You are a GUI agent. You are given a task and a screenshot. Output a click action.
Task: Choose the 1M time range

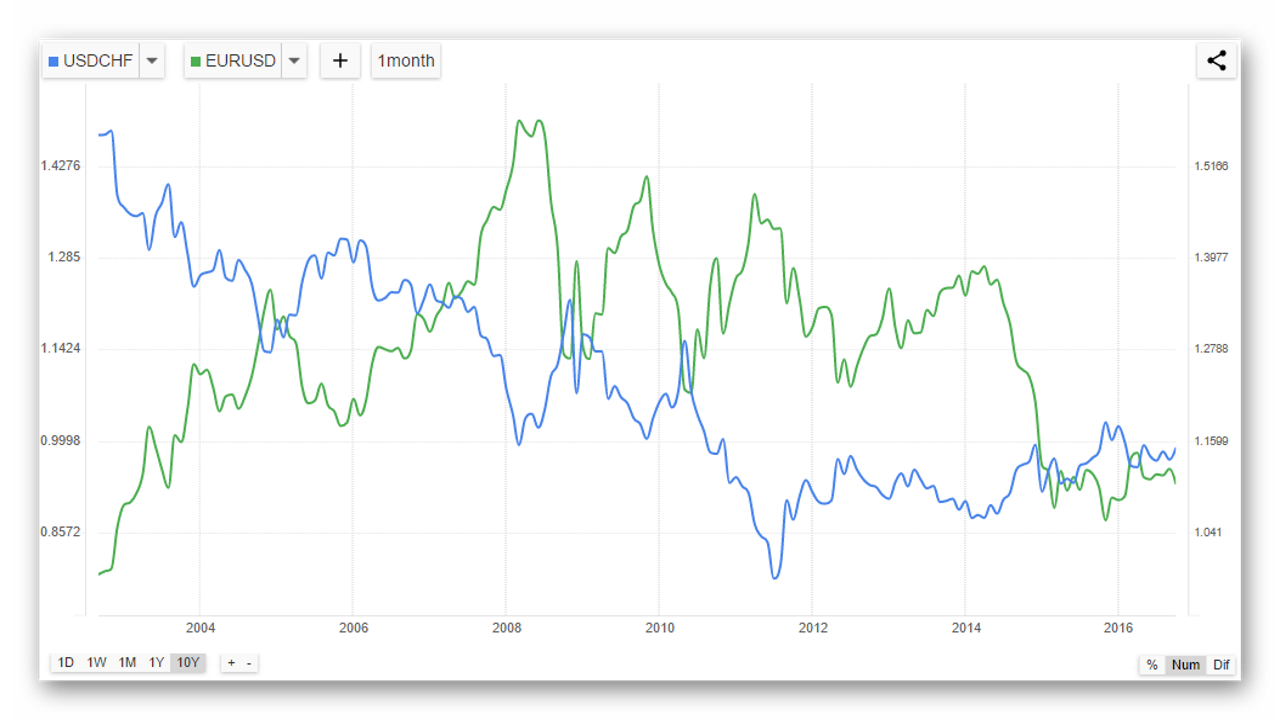(127, 663)
